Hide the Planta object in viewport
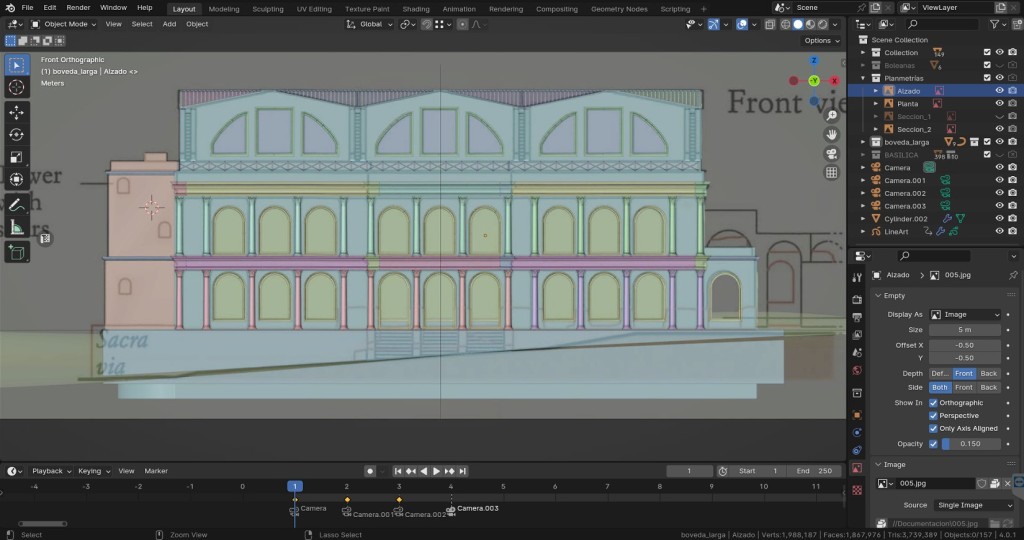Screen dimensions: 1024x540 (x=999, y=104)
